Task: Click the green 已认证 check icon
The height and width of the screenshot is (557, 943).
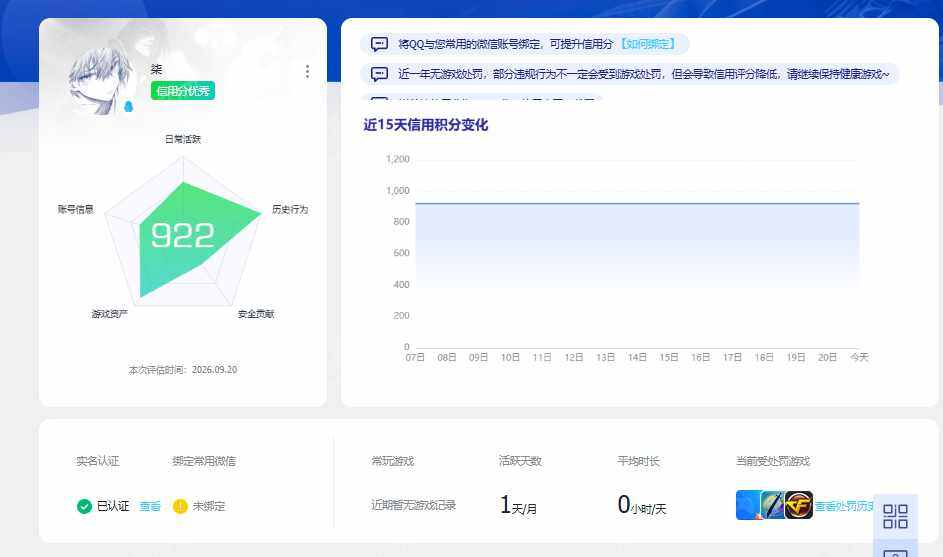Action: (84, 506)
